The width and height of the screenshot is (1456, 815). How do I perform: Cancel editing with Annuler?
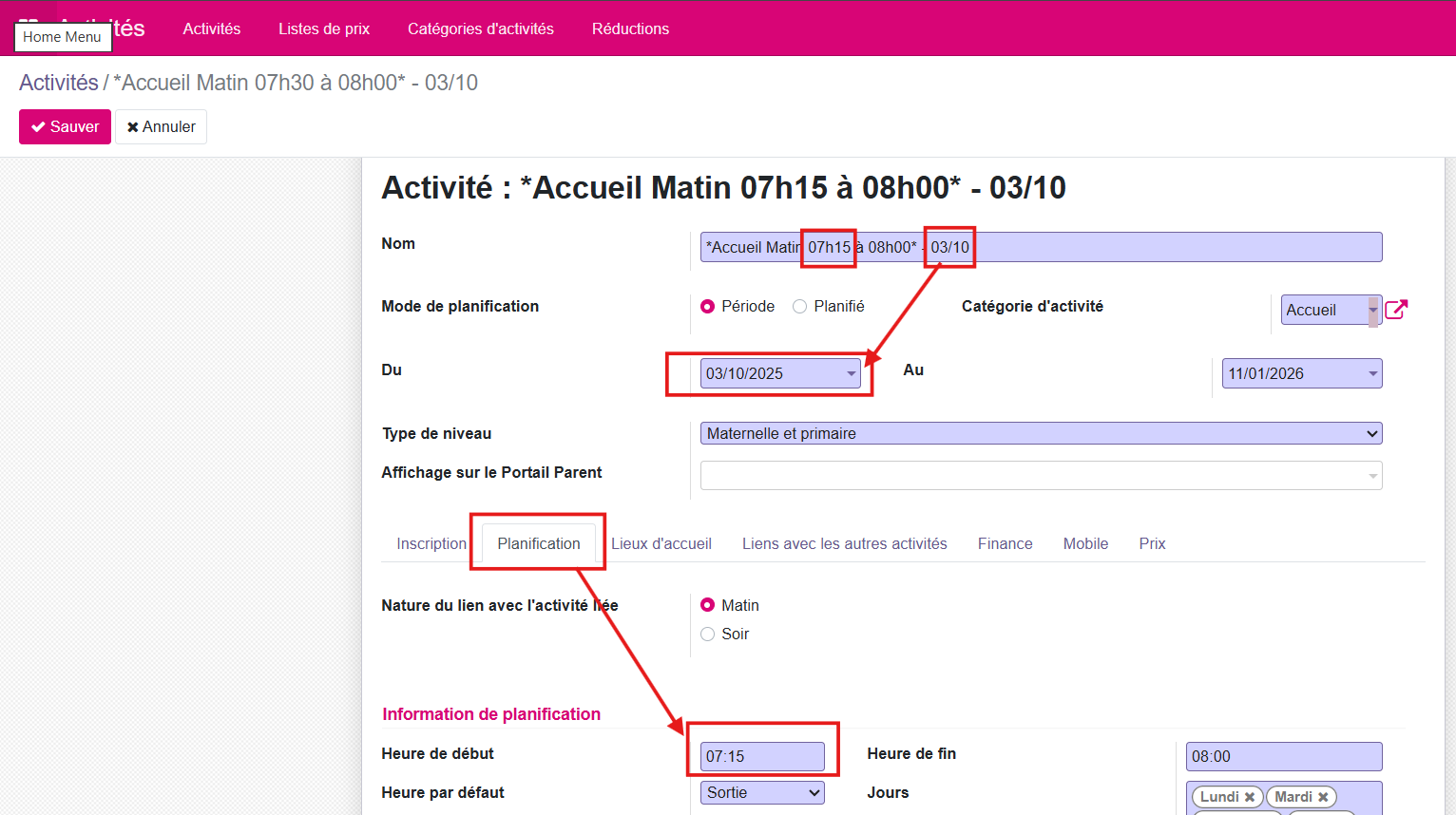click(161, 126)
